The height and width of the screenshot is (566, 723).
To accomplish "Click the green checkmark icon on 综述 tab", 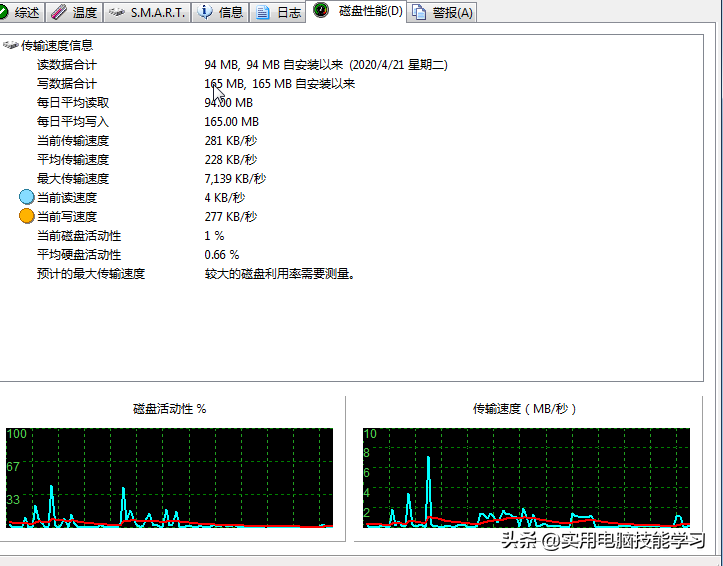I will point(4,12).
